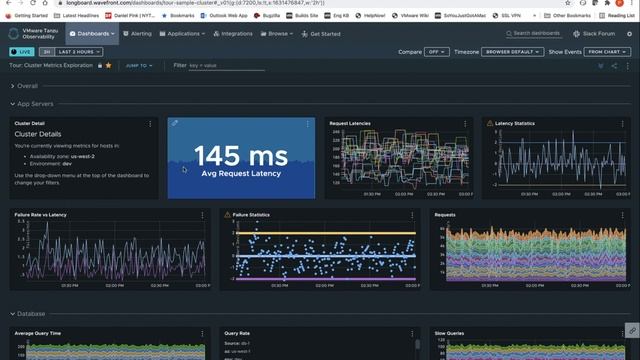Image resolution: width=640 pixels, height=360 pixels.
Task: Toggle the favorite star for this dashboard
Action: click(x=109, y=65)
